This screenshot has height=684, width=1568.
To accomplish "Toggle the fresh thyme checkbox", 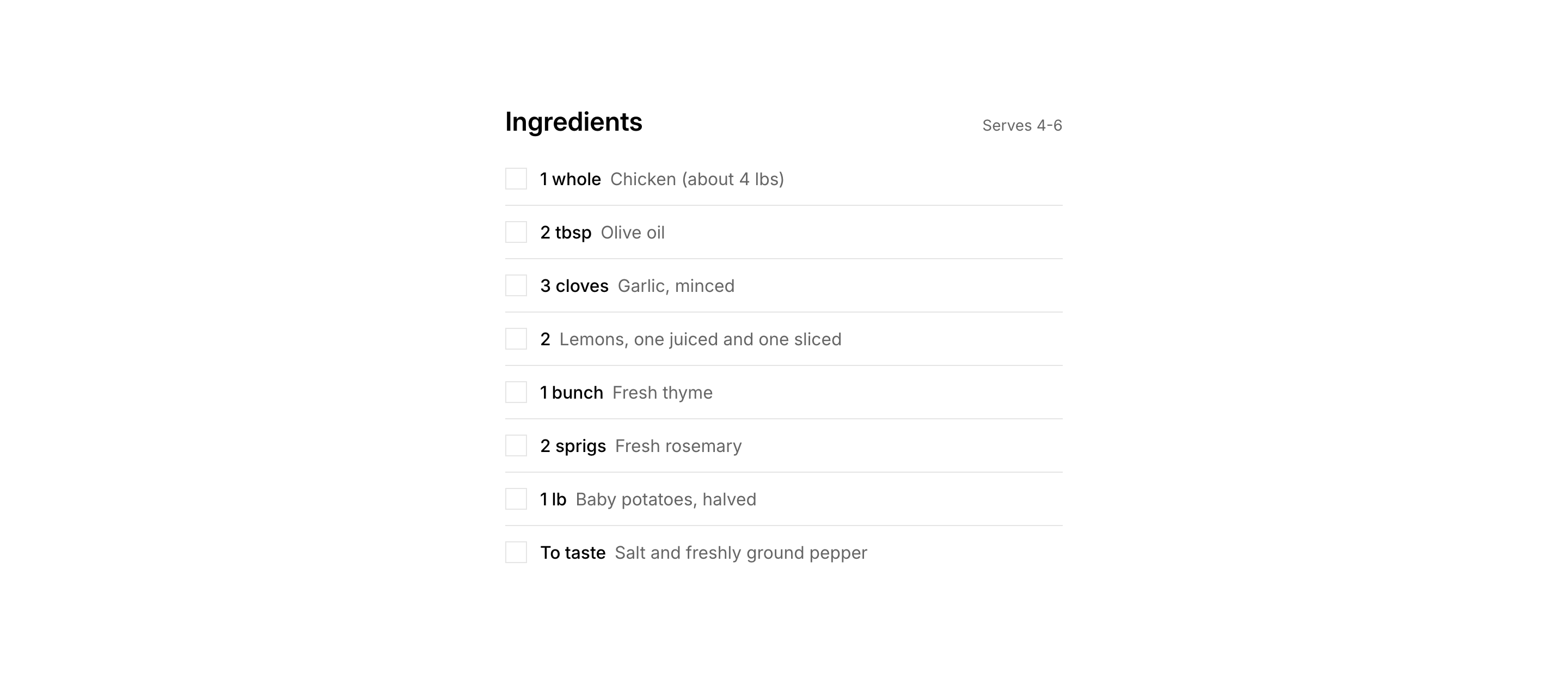I will click(x=516, y=392).
